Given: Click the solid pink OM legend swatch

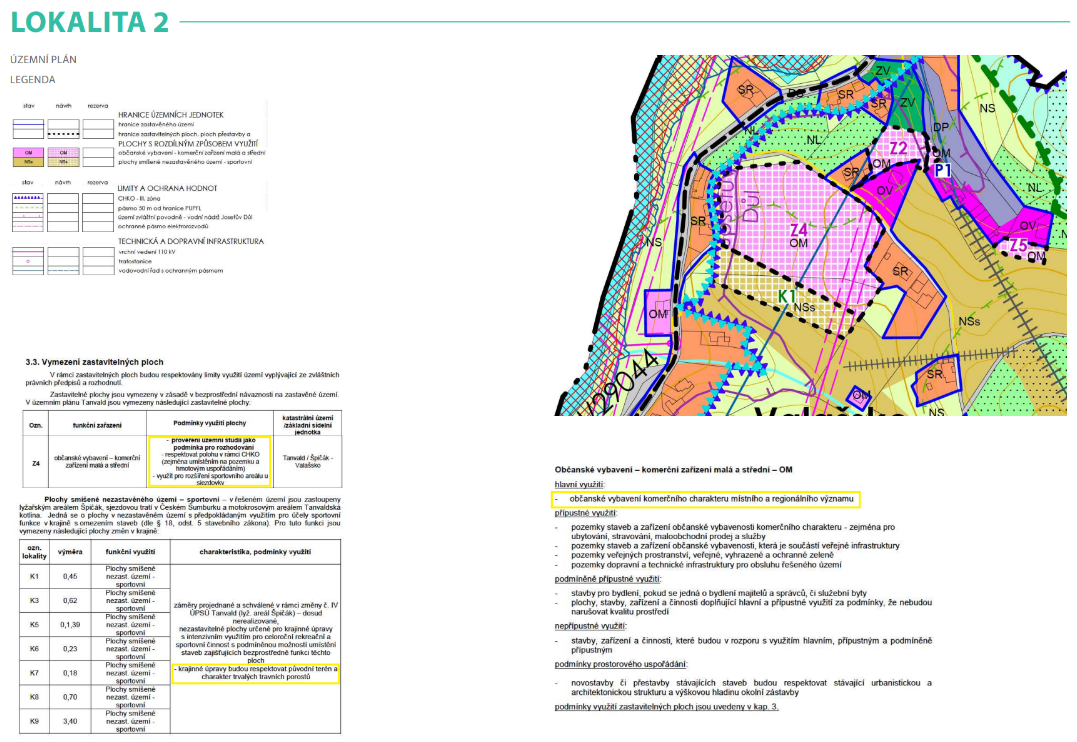Looking at the screenshot, I should coord(27,151).
